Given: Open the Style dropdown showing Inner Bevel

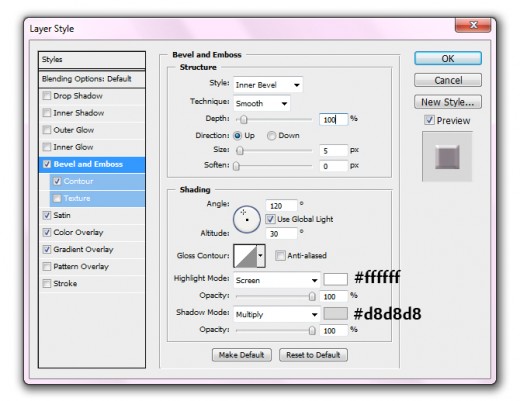Looking at the screenshot, I should point(268,85).
